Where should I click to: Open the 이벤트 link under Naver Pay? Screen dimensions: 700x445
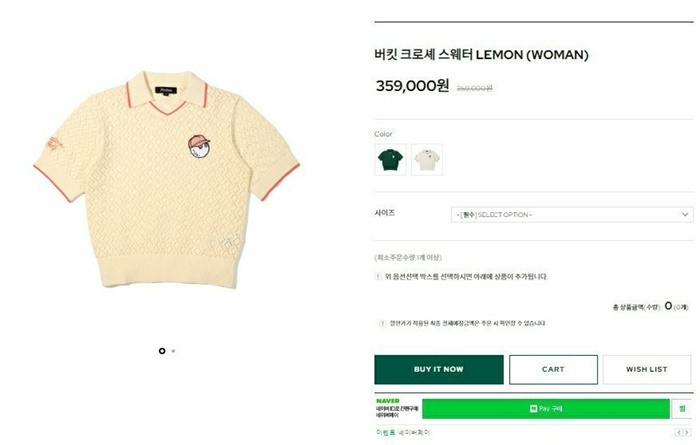pos(386,432)
